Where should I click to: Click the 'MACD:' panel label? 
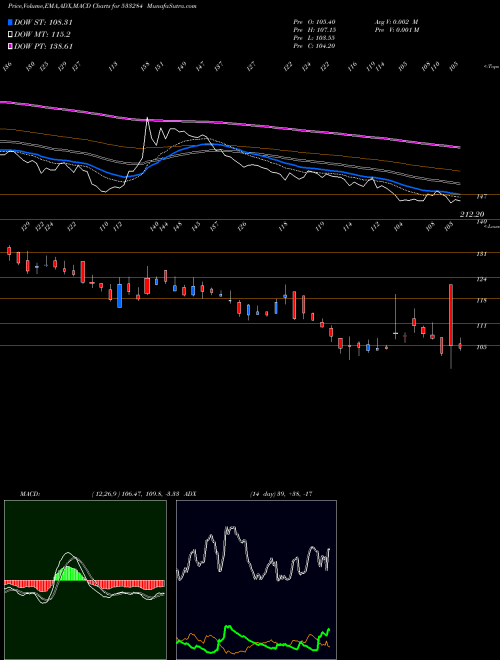(x=30, y=494)
